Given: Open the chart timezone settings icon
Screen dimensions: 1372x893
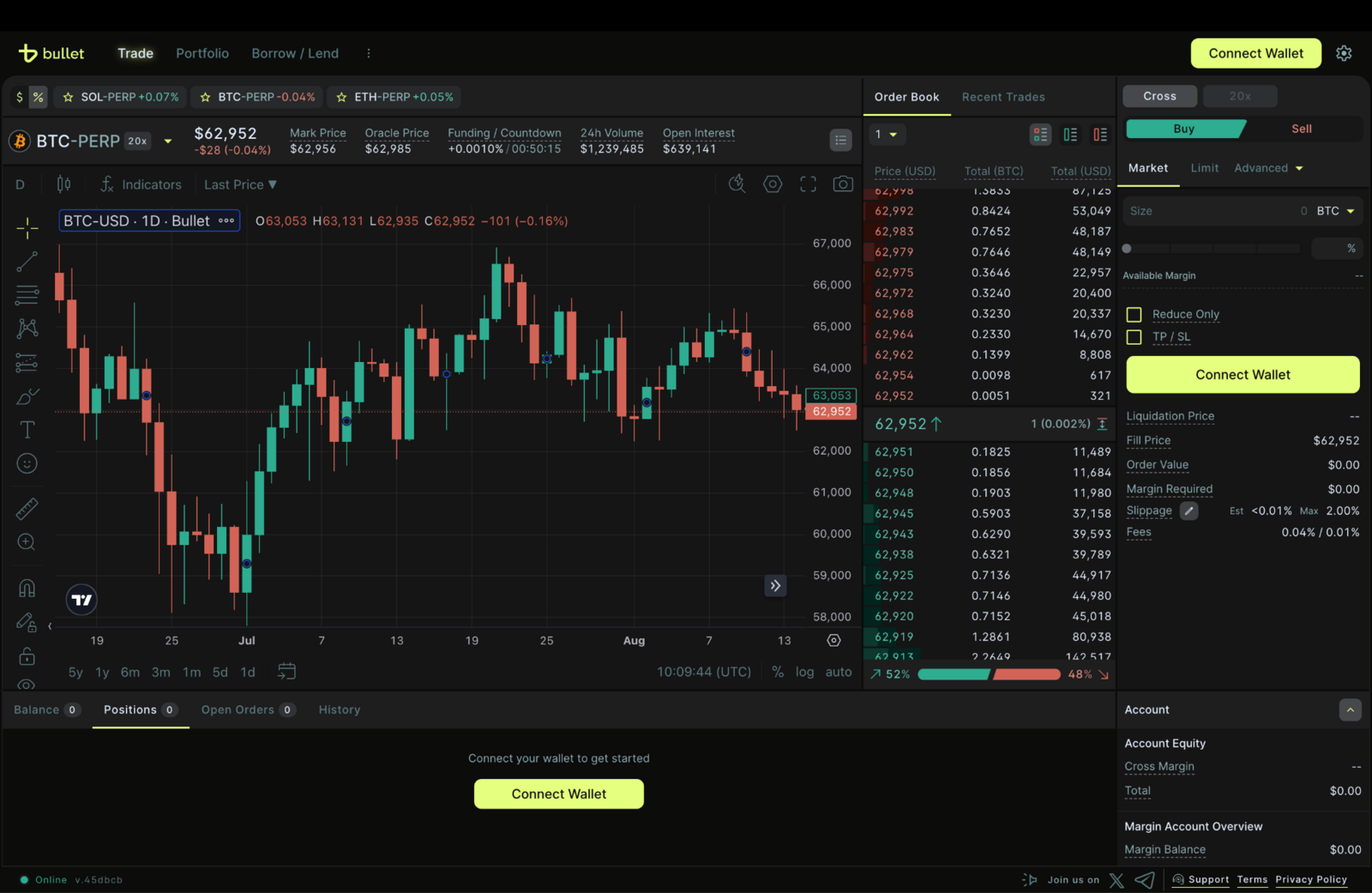Looking at the screenshot, I should click(x=833, y=641).
